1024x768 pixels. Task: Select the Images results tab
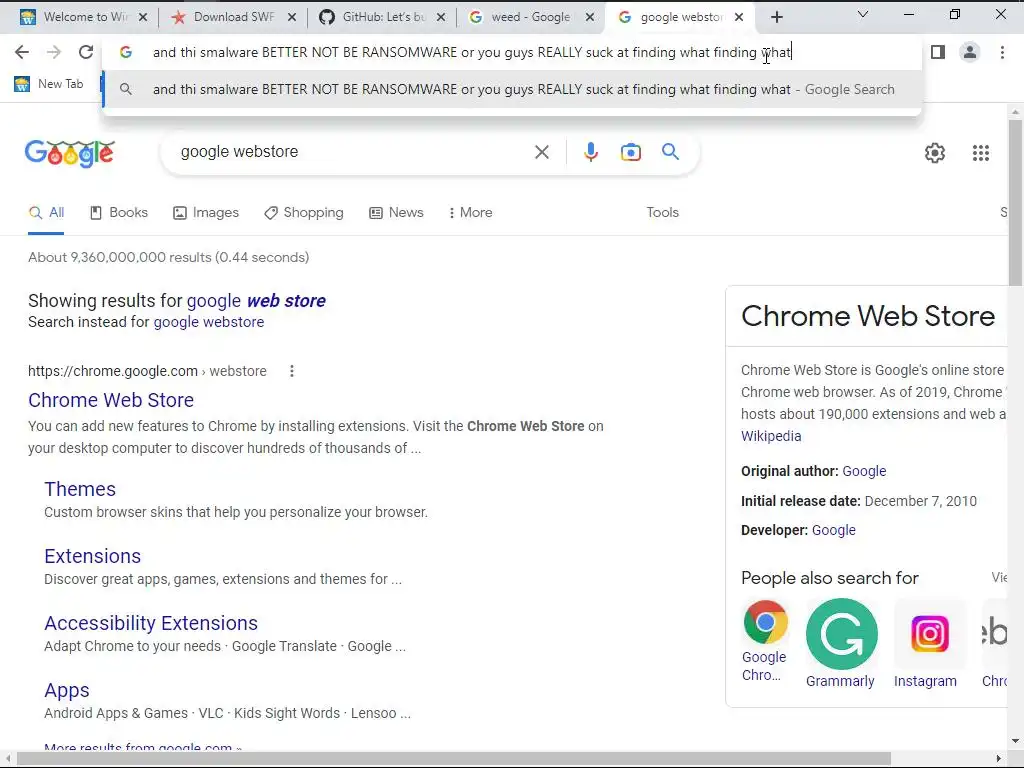tap(206, 213)
